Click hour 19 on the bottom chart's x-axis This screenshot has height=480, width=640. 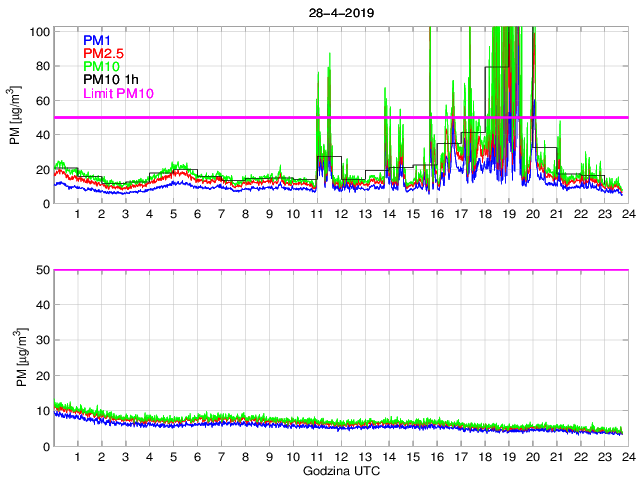click(x=508, y=457)
